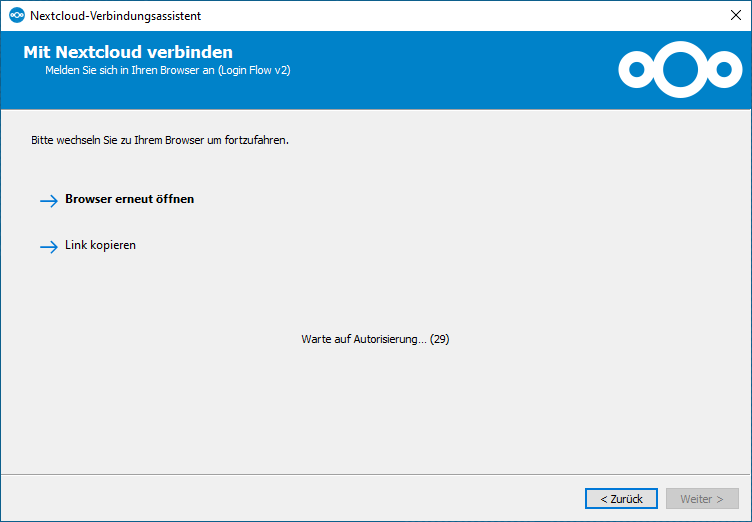This screenshot has width=752, height=522.
Task: Copy the login link with 'Link kopieren'
Action: 100,245
